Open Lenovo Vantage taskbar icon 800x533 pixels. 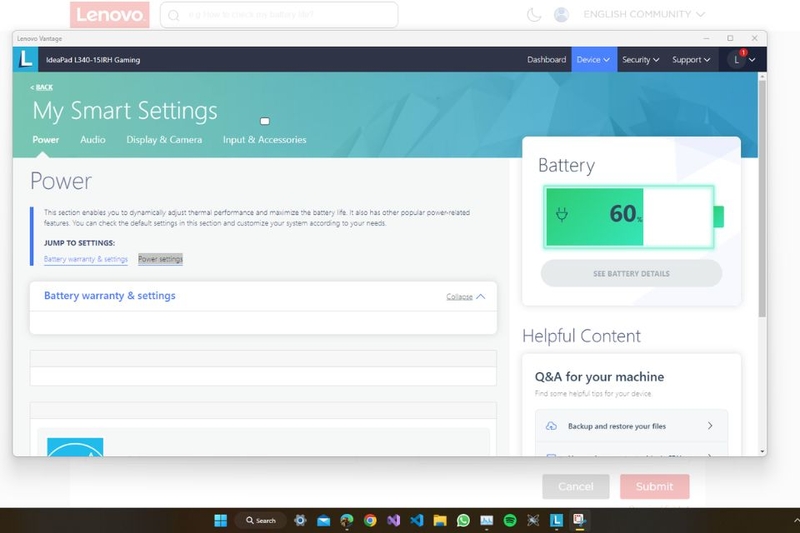(556, 520)
